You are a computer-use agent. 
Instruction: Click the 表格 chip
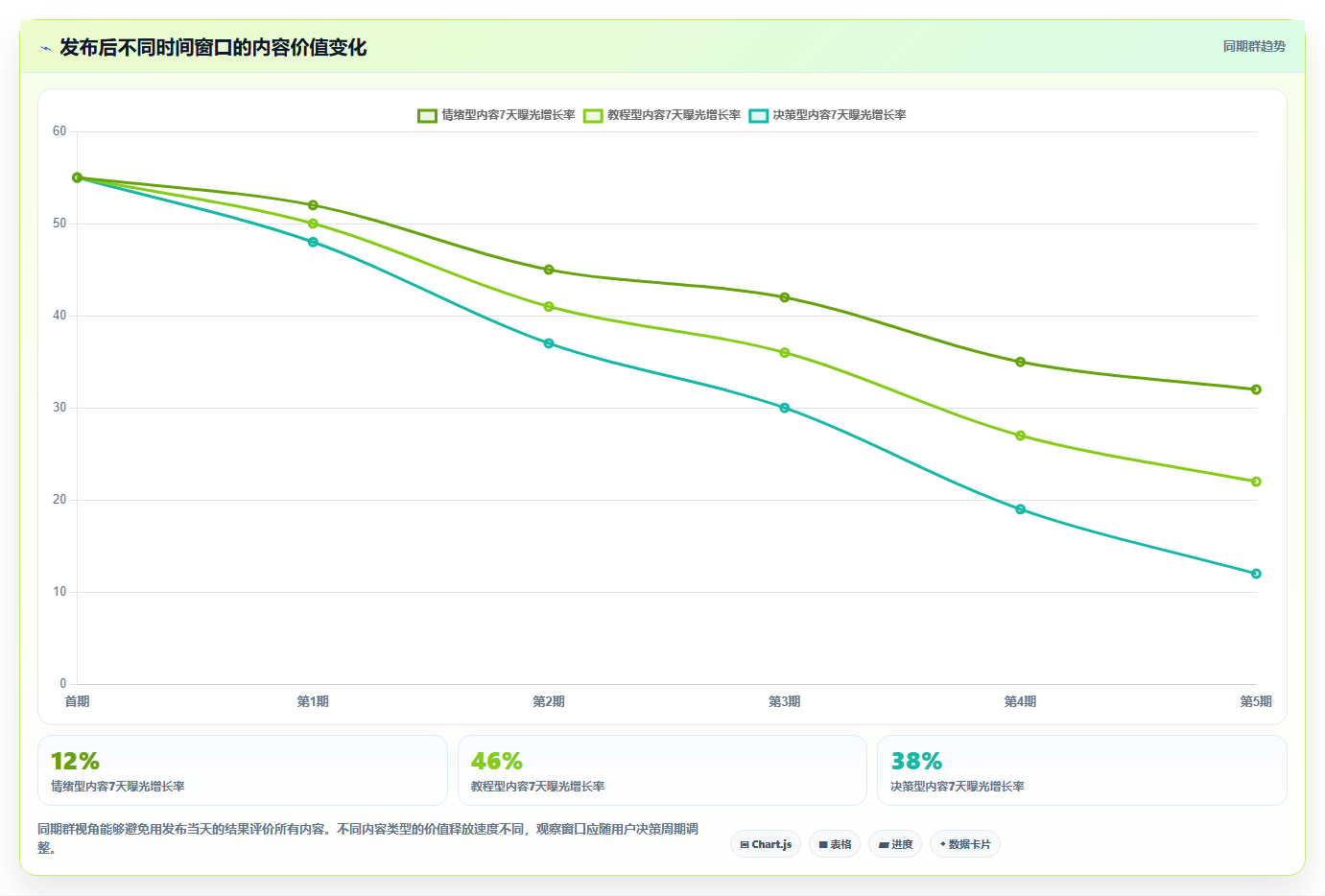[x=835, y=844]
